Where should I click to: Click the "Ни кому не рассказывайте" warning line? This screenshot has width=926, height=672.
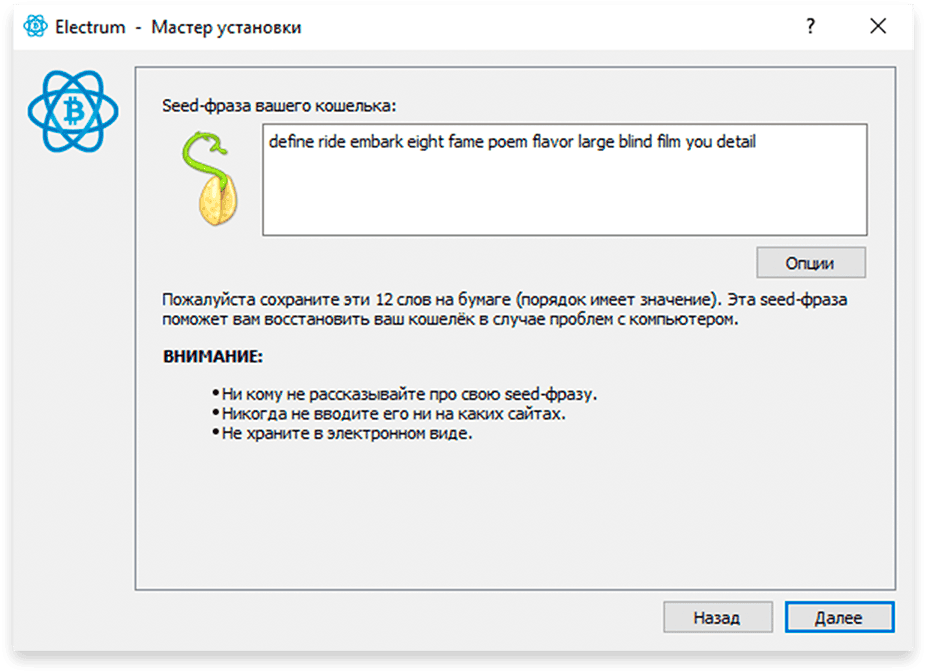pyautogui.click(x=405, y=394)
